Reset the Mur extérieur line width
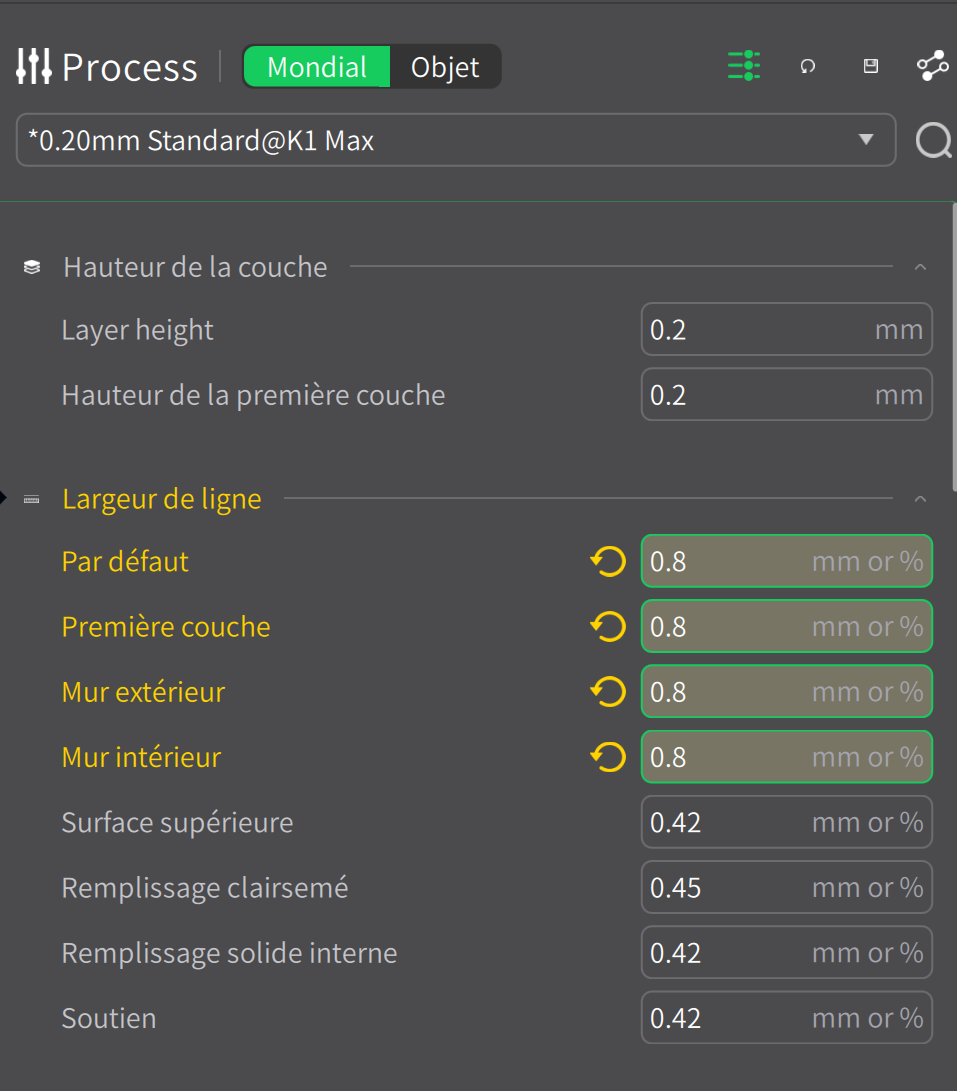Viewport: 957px width, 1091px height. pyautogui.click(x=608, y=692)
